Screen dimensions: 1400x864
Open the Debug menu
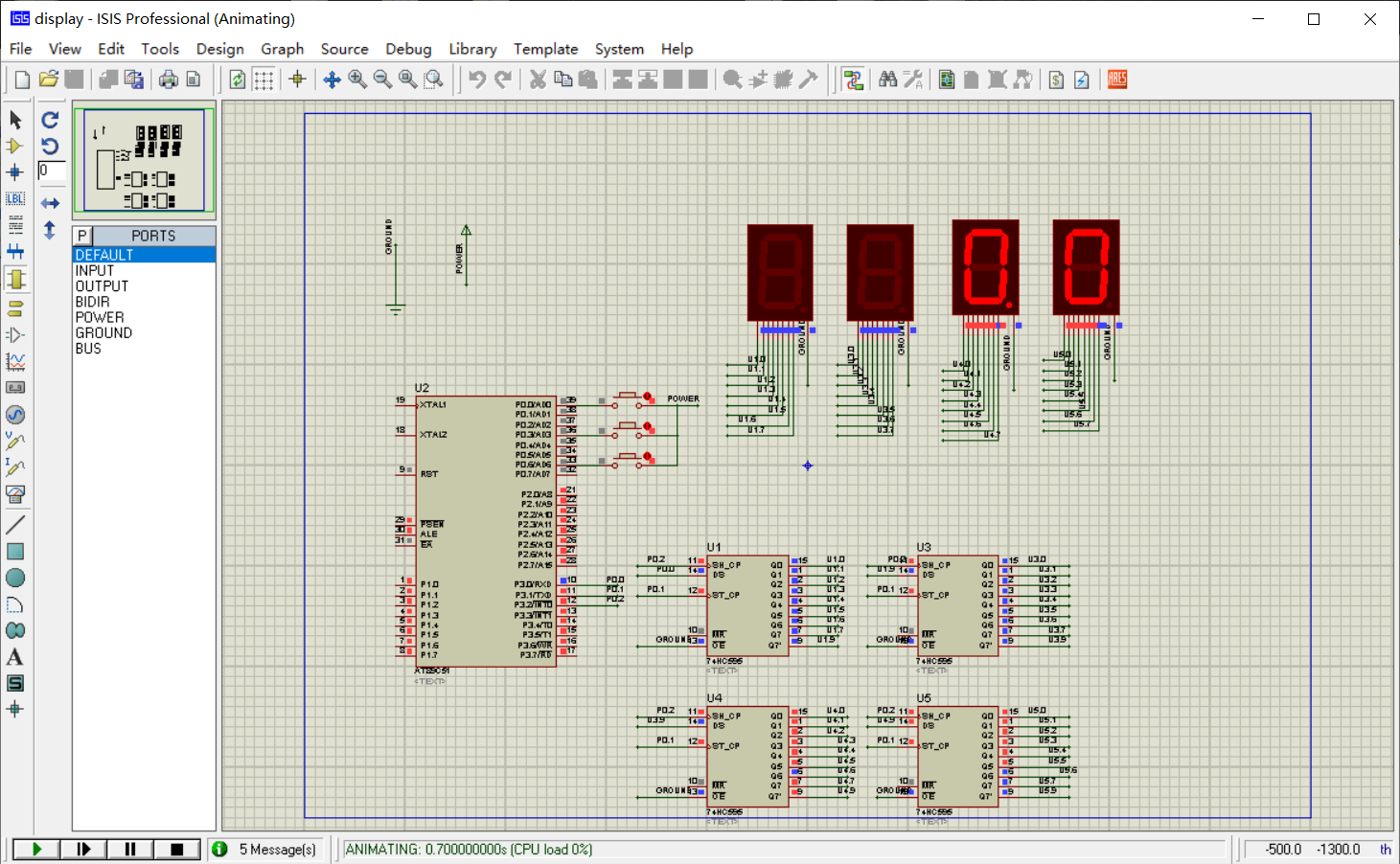pyautogui.click(x=408, y=49)
